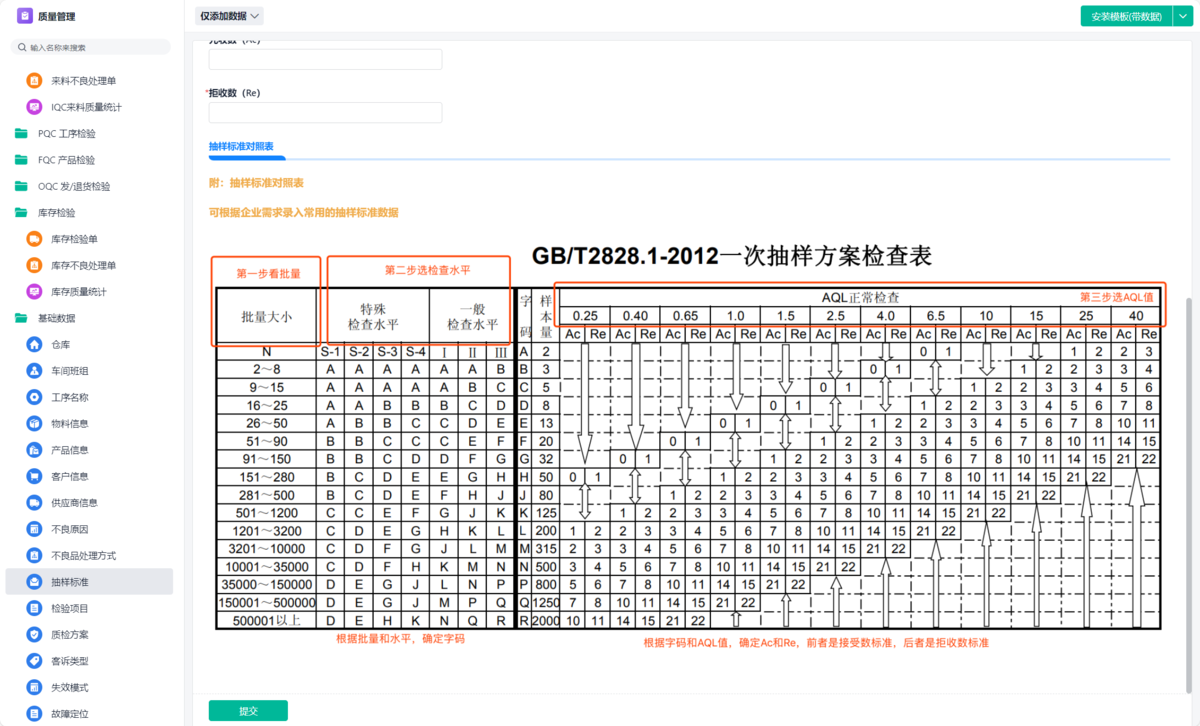1200x726 pixels.
Task: Click the OQC 发/退货检验 folder icon
Action: pos(21,186)
